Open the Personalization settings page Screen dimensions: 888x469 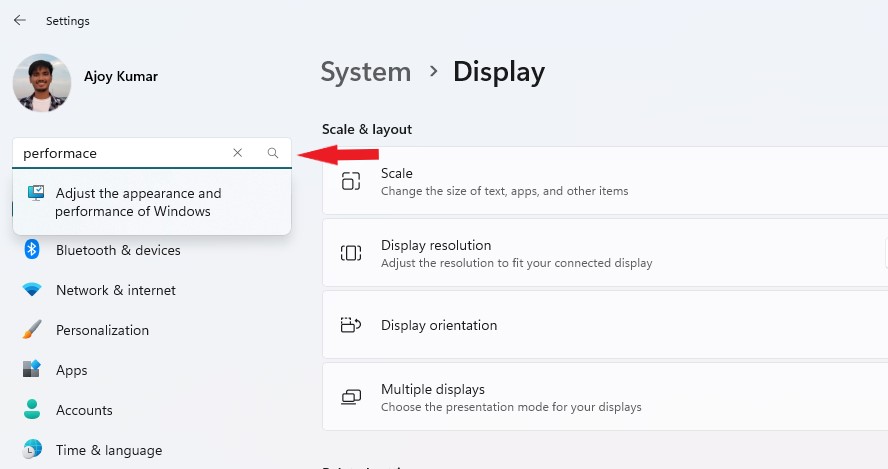102,330
